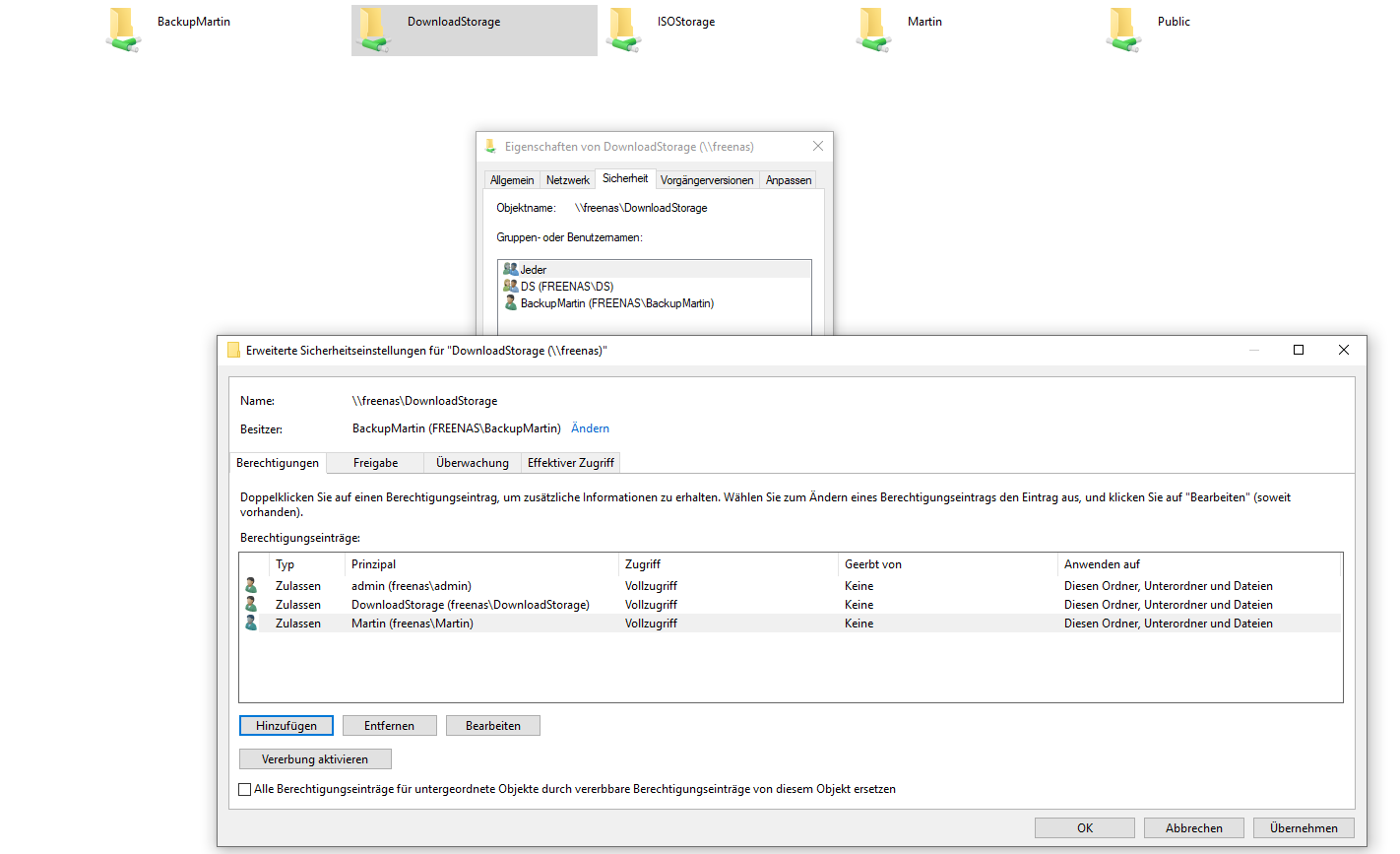
Task: Click Vererbung aktivieren button
Action: (x=315, y=759)
